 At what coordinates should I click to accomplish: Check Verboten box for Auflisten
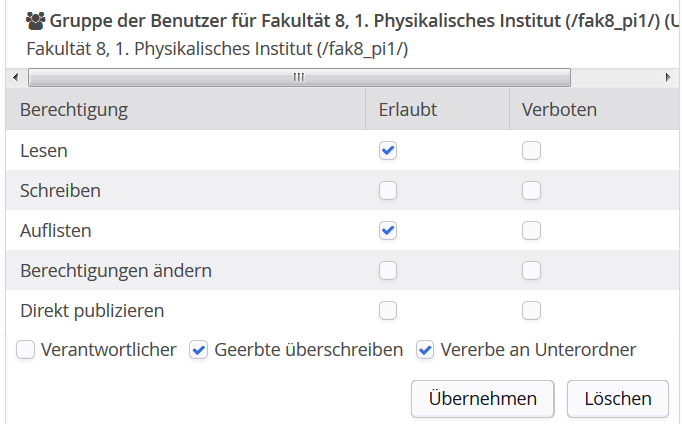tap(531, 230)
